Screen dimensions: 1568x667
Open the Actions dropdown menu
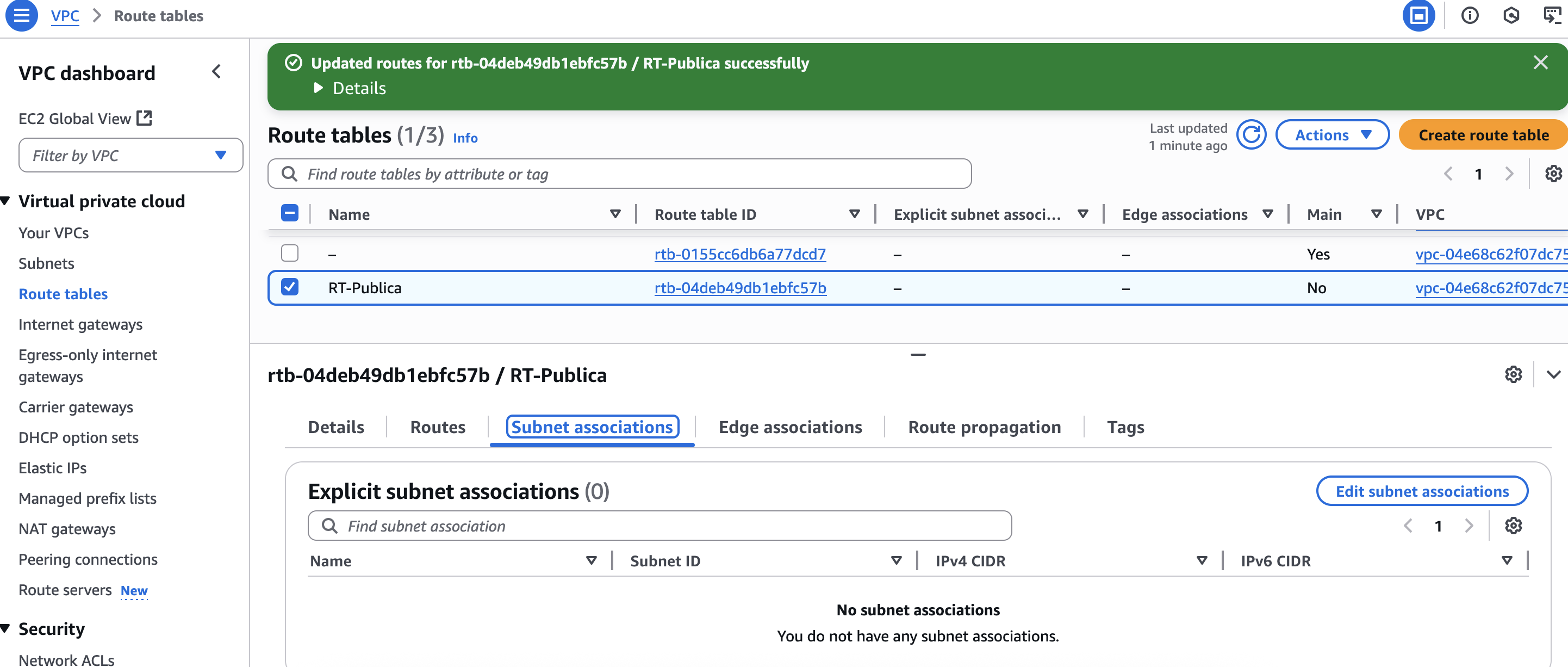[x=1332, y=134]
